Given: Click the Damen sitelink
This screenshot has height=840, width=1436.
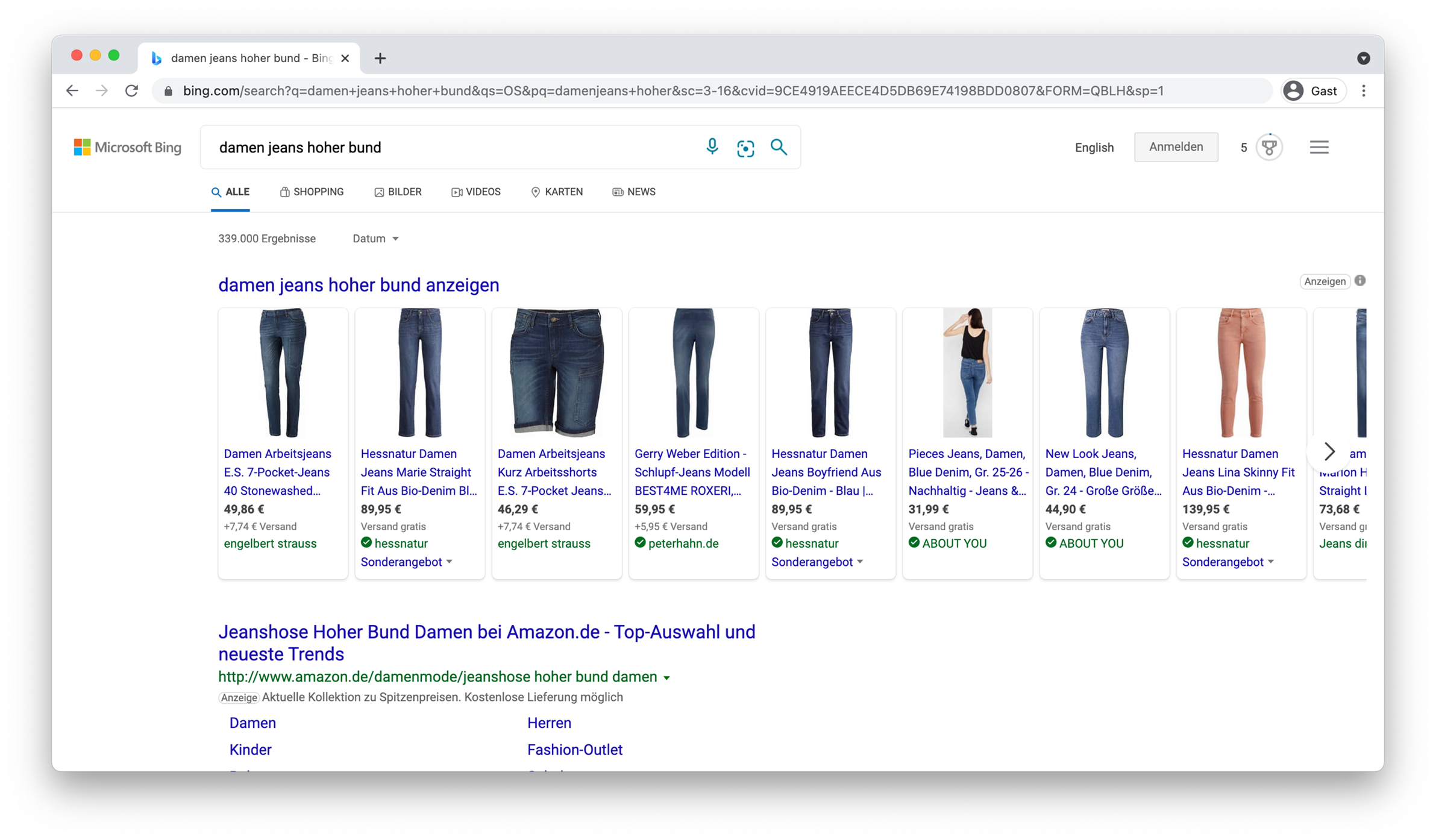Looking at the screenshot, I should point(252,722).
